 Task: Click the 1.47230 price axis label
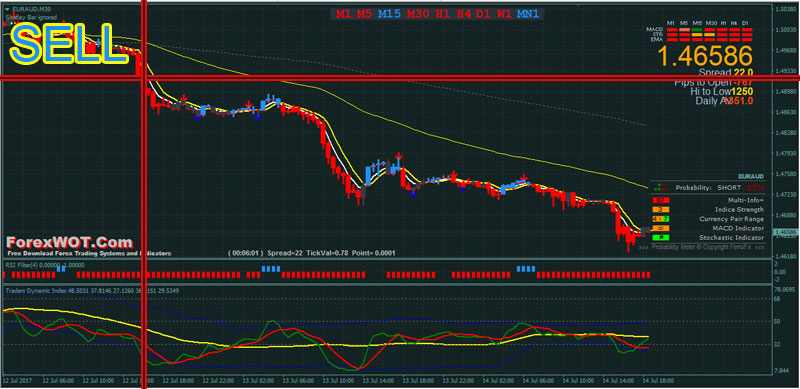pyautogui.click(x=786, y=194)
